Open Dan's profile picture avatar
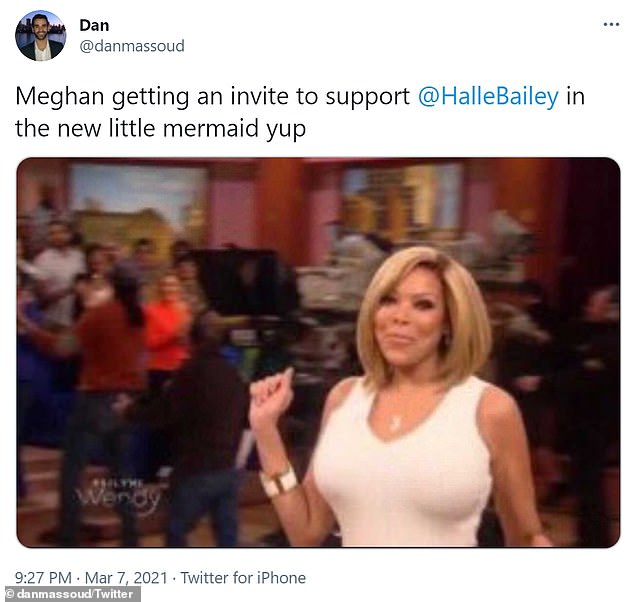 pos(40,36)
